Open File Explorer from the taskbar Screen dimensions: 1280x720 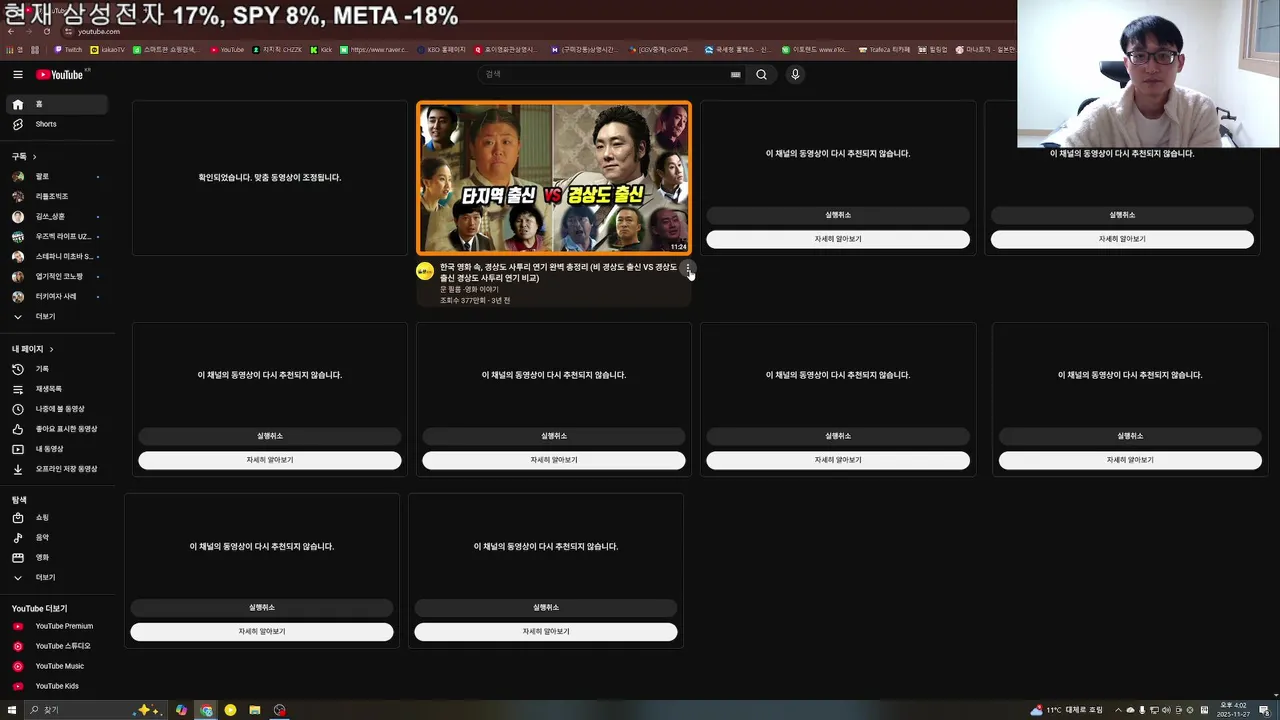(x=255, y=710)
